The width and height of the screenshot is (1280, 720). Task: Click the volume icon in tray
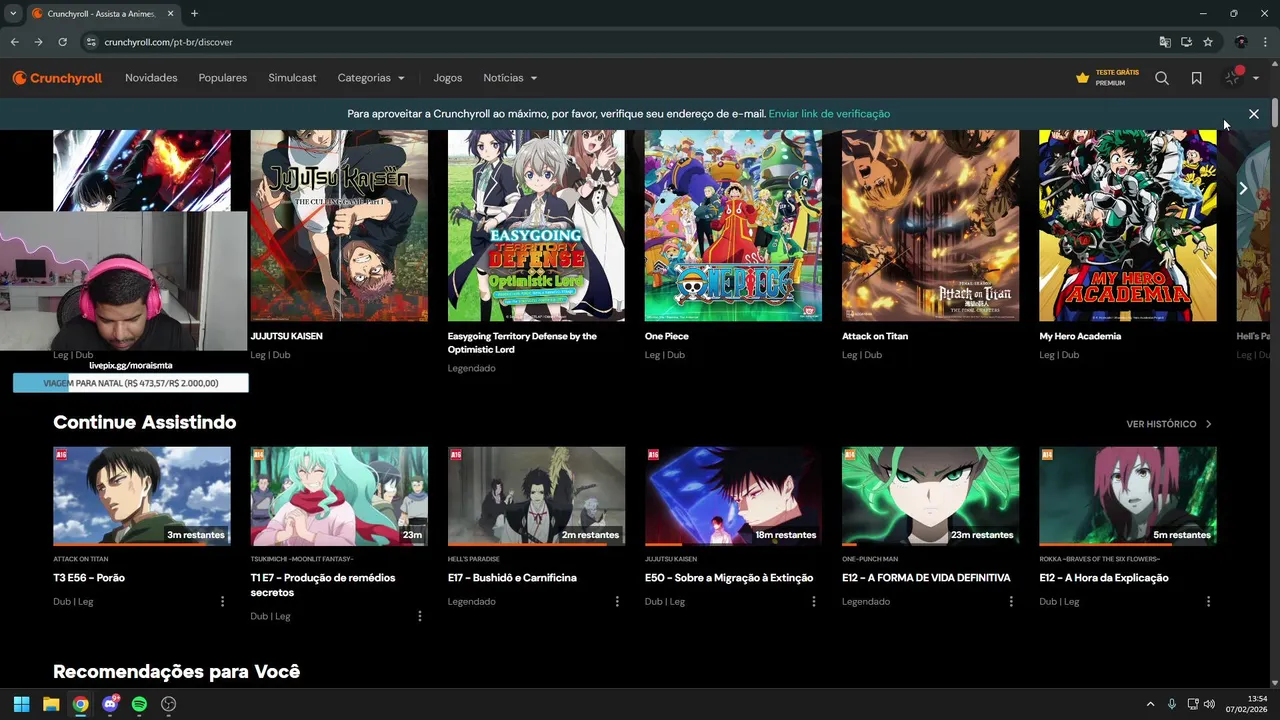pos(1210,704)
